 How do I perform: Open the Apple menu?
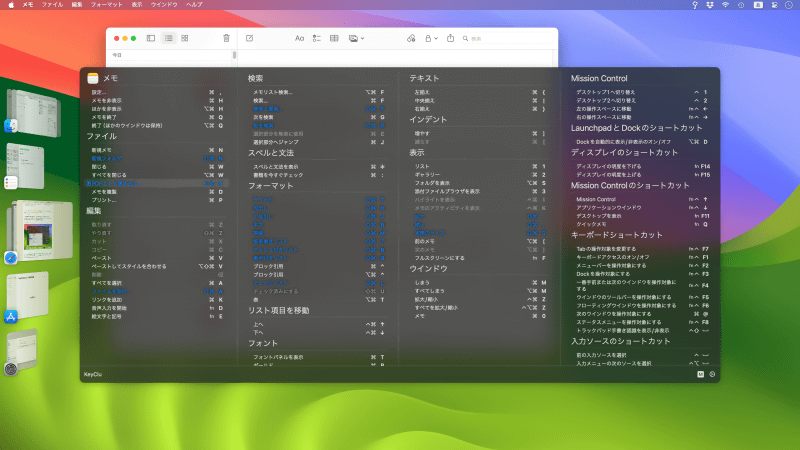(x=11, y=5)
